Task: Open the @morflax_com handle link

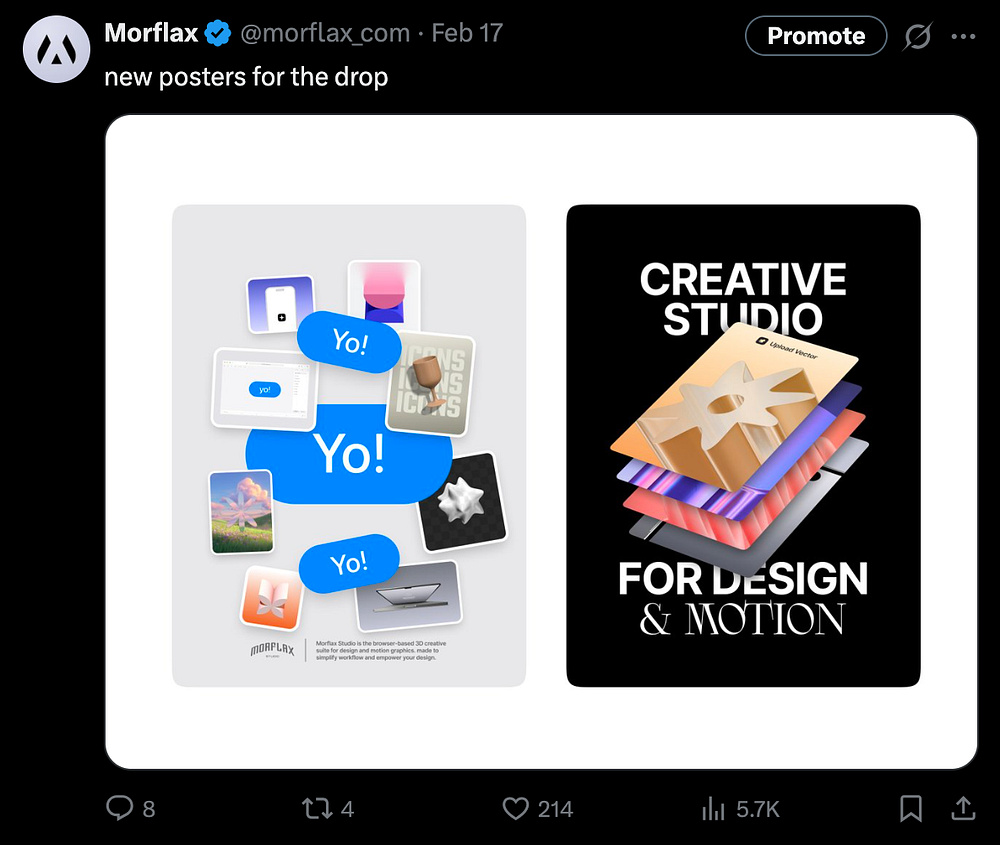Action: (326, 34)
